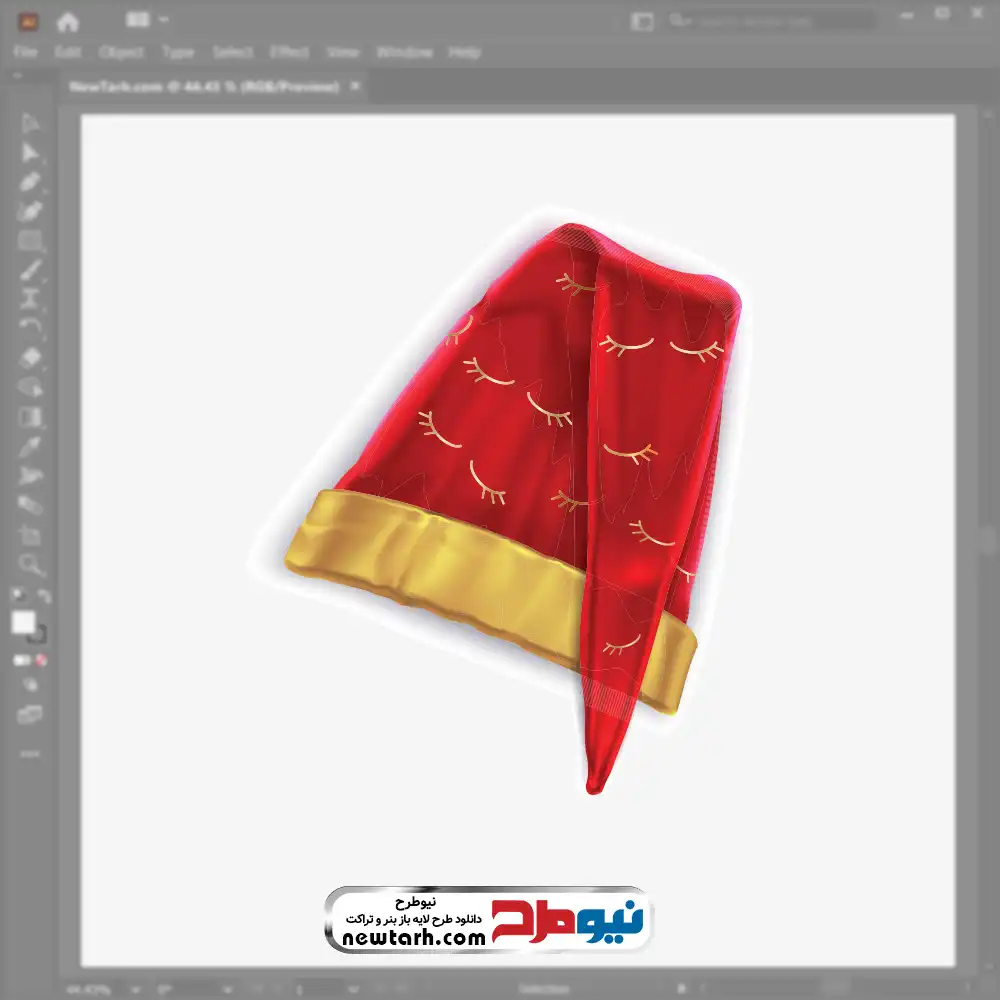Choose the Rectangle tool
This screenshot has height=1000, width=1000.
pyautogui.click(x=30, y=241)
